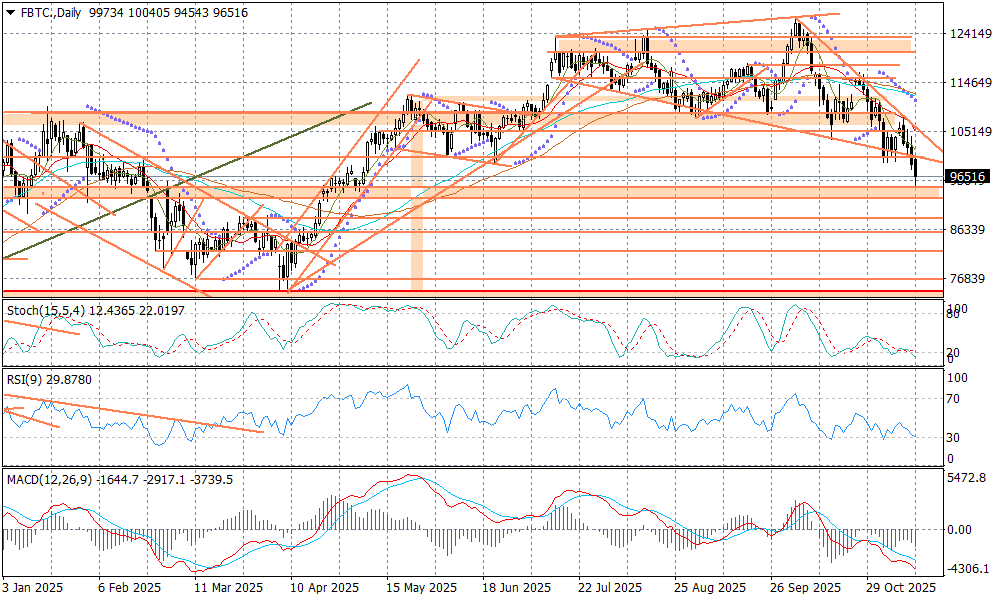Click the 105149 price axis level
1000x600 pixels.
968,132
